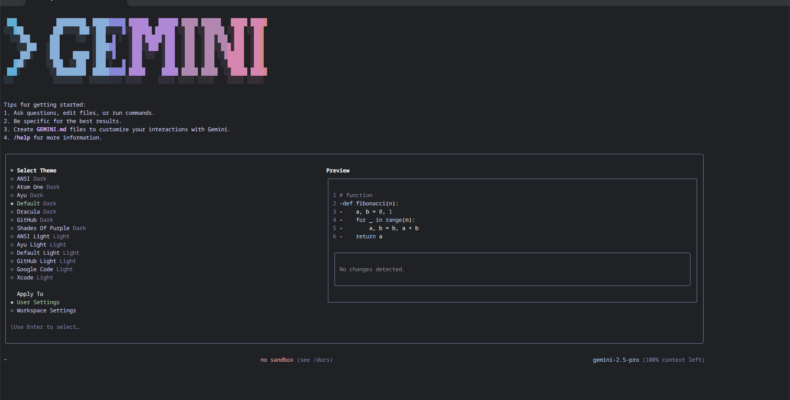Click the /help command in tips
Viewport: 790px width, 400px height.
click(x=22, y=138)
